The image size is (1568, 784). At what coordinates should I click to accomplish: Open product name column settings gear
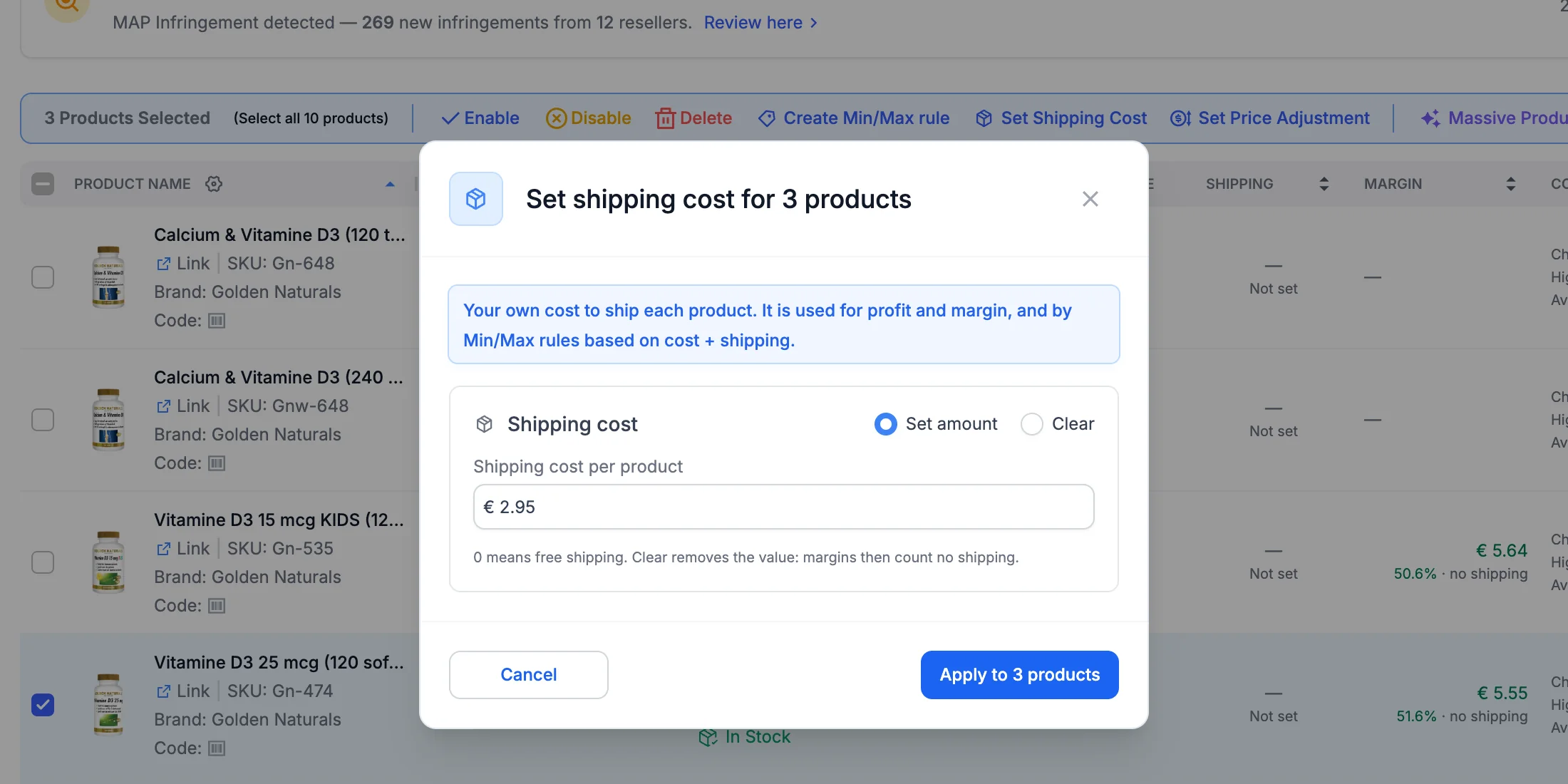tap(214, 184)
